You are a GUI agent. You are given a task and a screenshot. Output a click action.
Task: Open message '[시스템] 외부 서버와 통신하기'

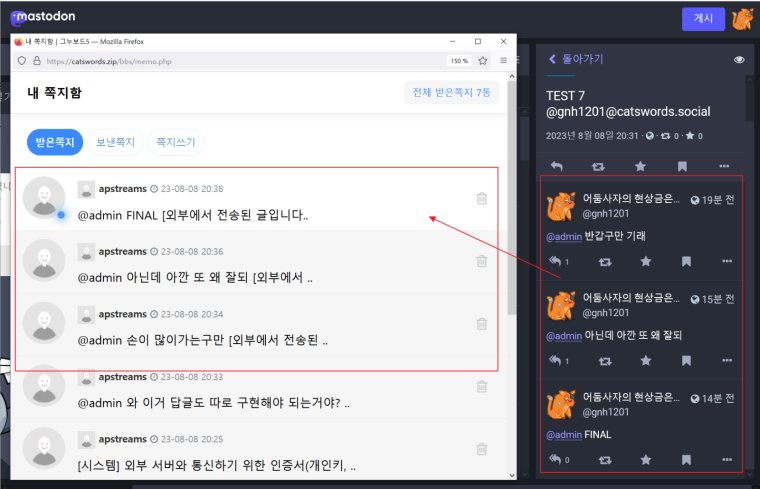tap(217, 465)
